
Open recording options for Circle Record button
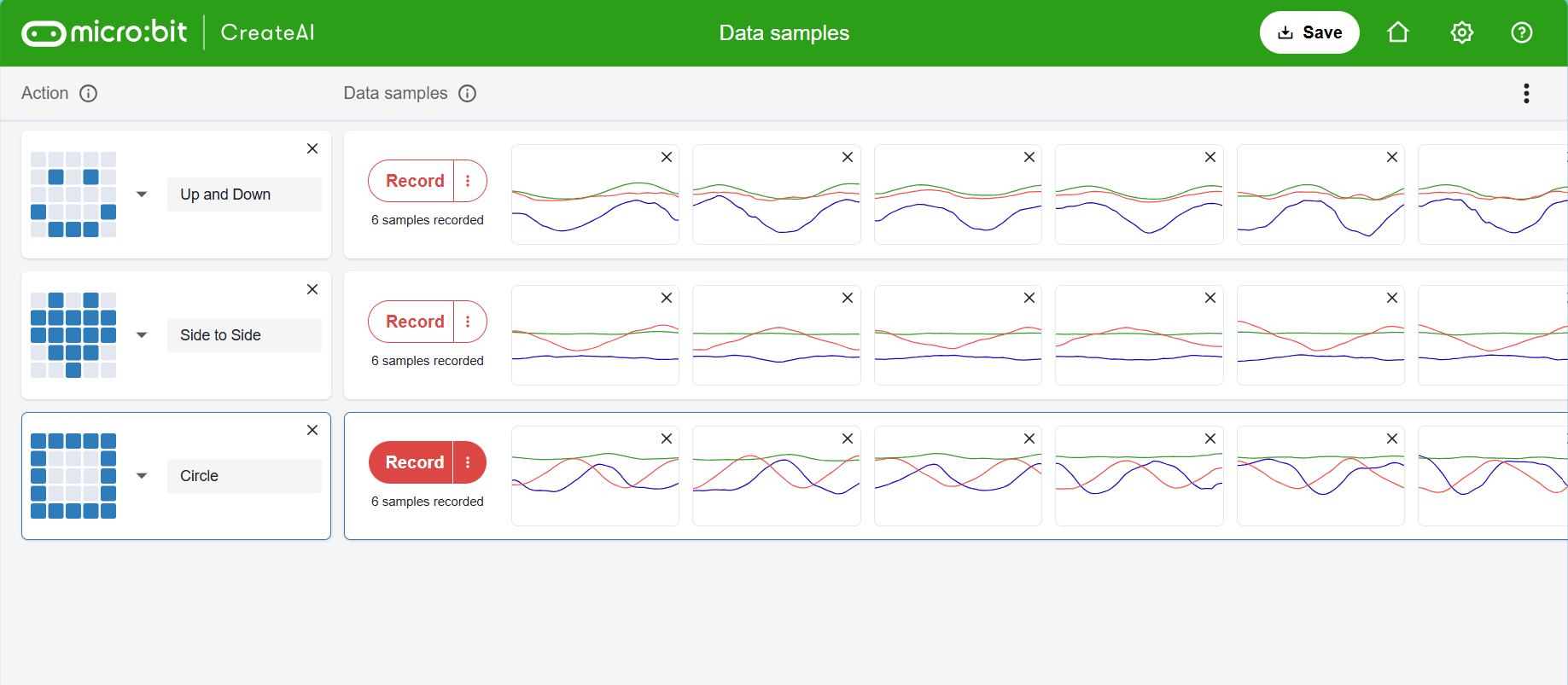pyautogui.click(x=468, y=462)
